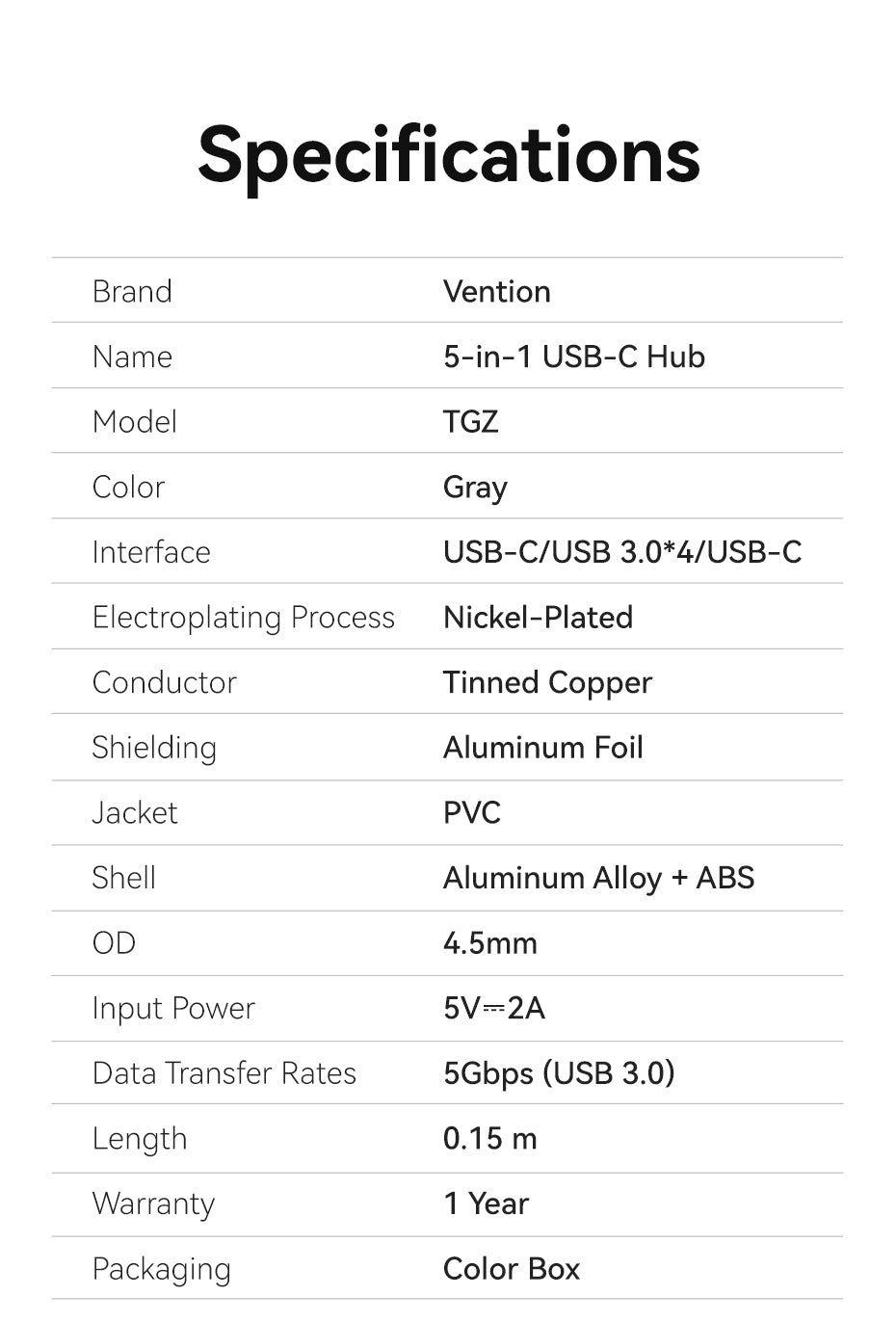This screenshot has height=1322, width=896.
Task: Click the Input Power label
Action: [173, 1009]
